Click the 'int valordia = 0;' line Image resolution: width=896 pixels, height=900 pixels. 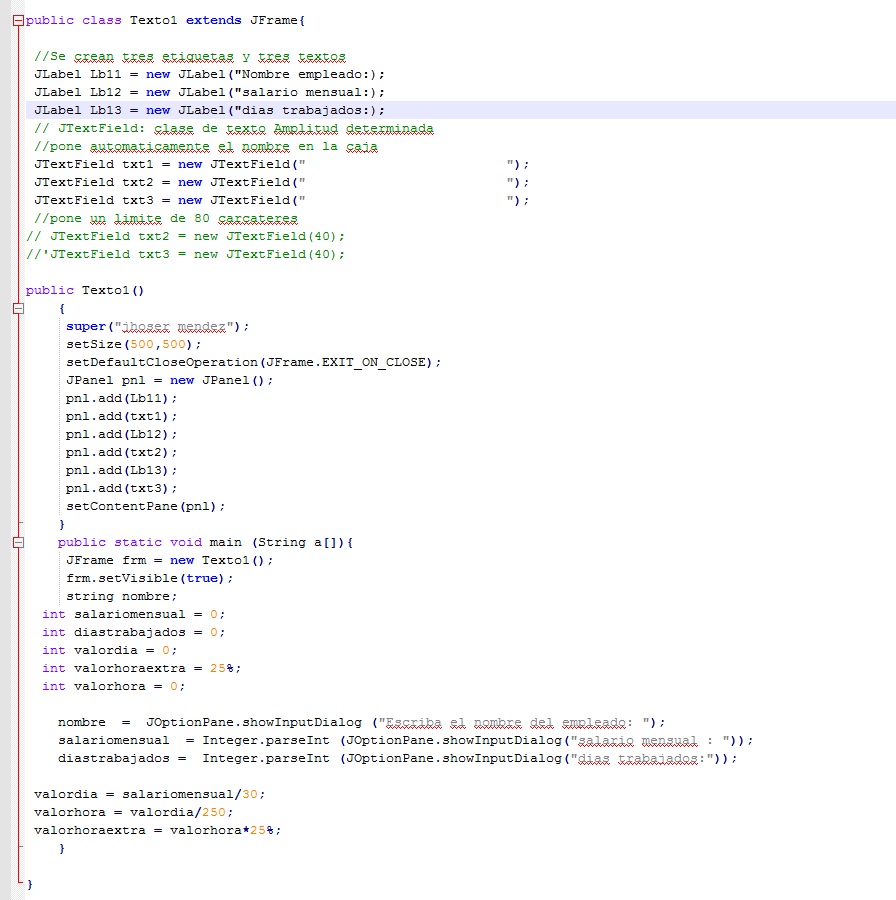pyautogui.click(x=110, y=650)
